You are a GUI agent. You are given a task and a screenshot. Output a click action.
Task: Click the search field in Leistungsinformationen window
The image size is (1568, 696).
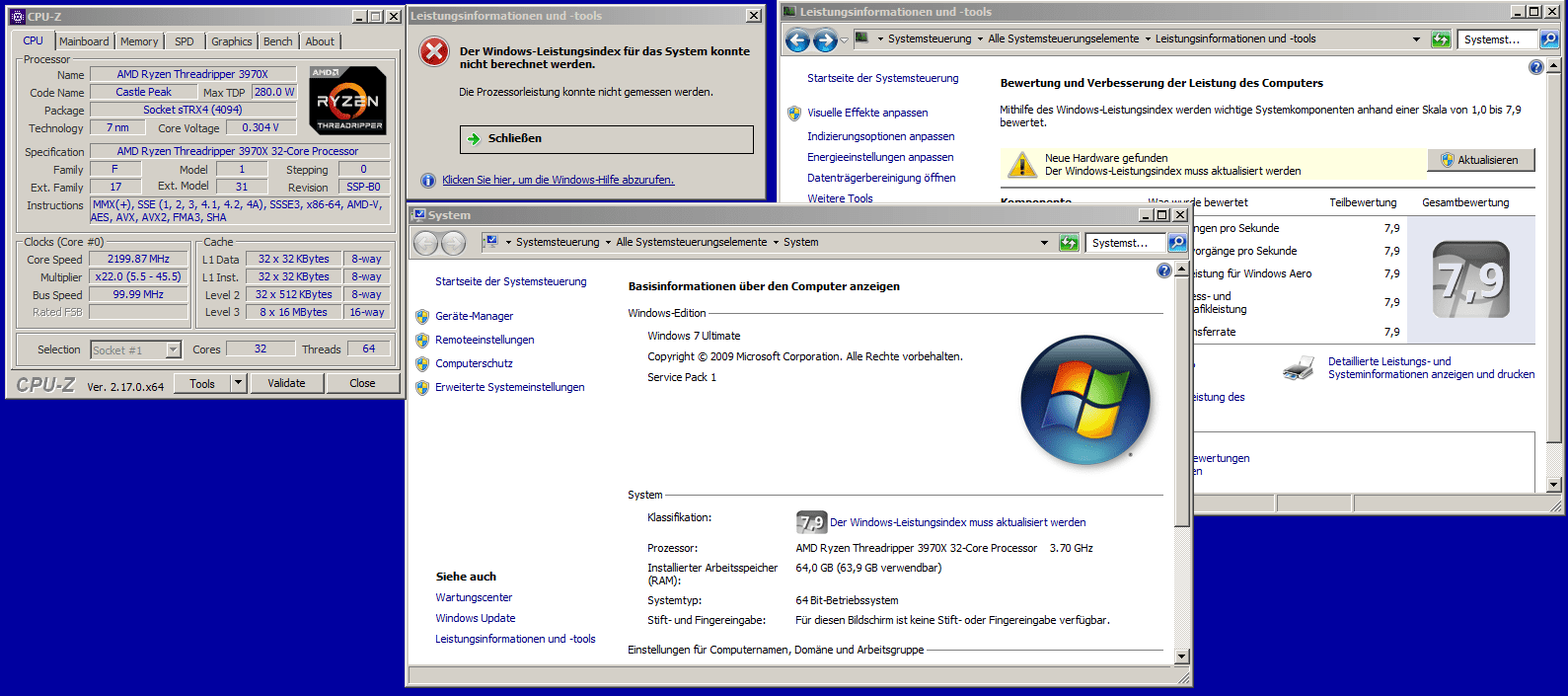(1498, 39)
